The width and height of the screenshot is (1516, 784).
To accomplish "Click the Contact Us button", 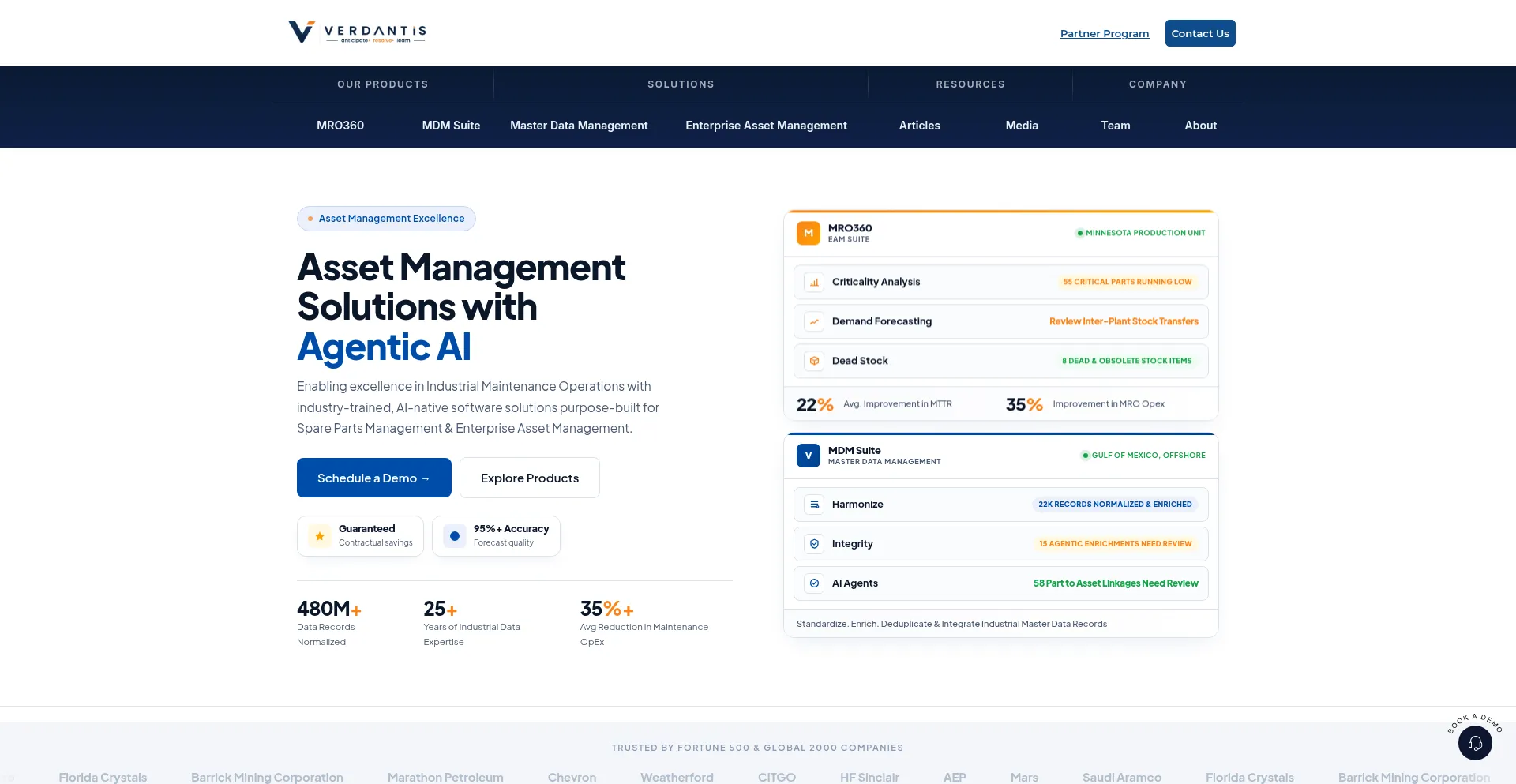I will tap(1200, 33).
